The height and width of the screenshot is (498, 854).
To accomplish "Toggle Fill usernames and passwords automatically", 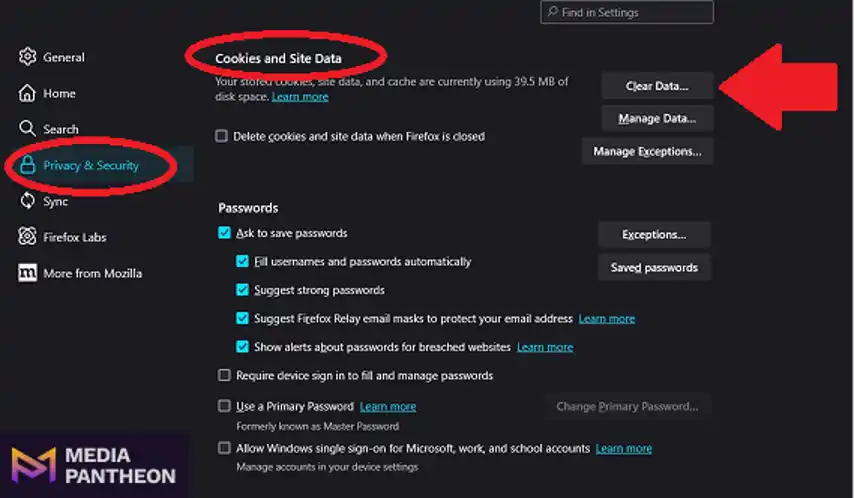I will pyautogui.click(x=242, y=261).
